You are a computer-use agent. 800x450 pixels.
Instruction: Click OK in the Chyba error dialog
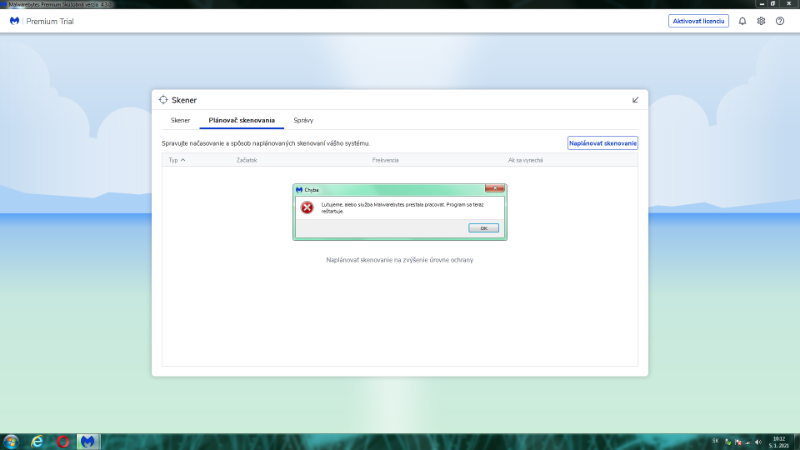click(483, 228)
